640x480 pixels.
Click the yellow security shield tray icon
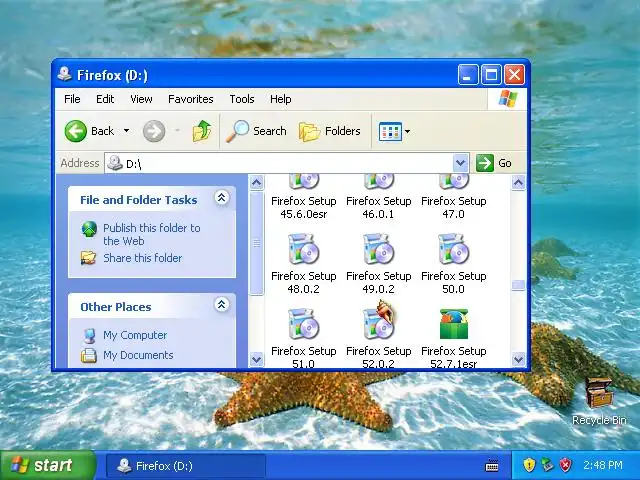[529, 465]
